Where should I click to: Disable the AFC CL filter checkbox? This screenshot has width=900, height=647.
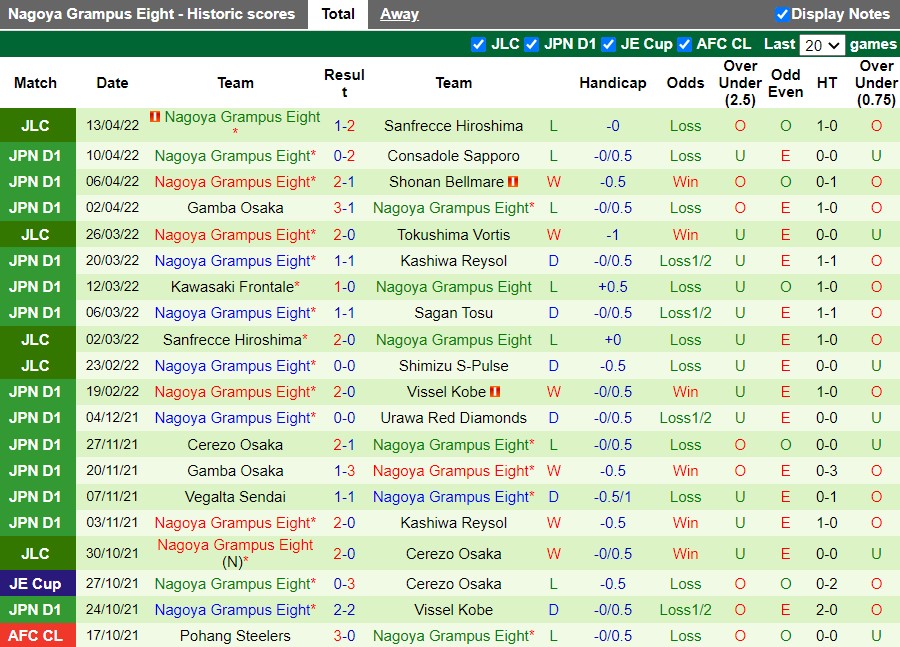pos(684,44)
